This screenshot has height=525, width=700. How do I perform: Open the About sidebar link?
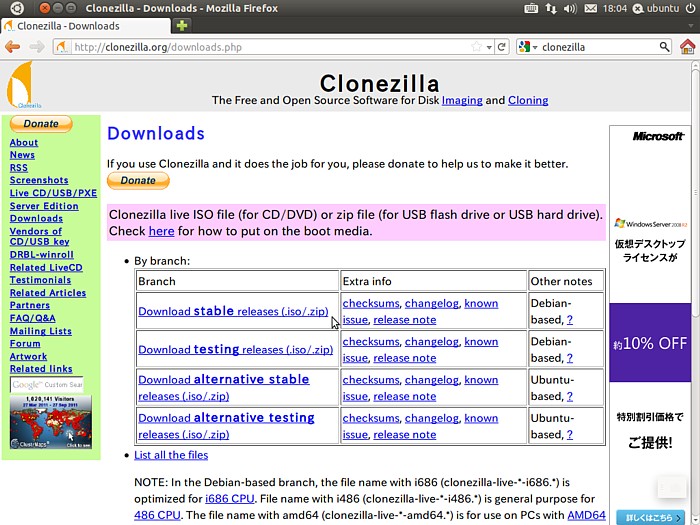click(24, 142)
